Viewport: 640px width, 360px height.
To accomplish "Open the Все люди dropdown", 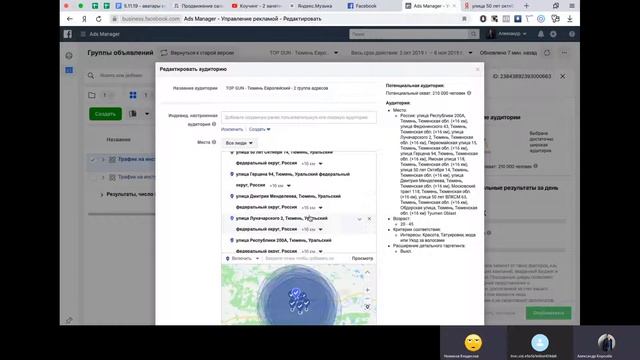I will (239, 143).
